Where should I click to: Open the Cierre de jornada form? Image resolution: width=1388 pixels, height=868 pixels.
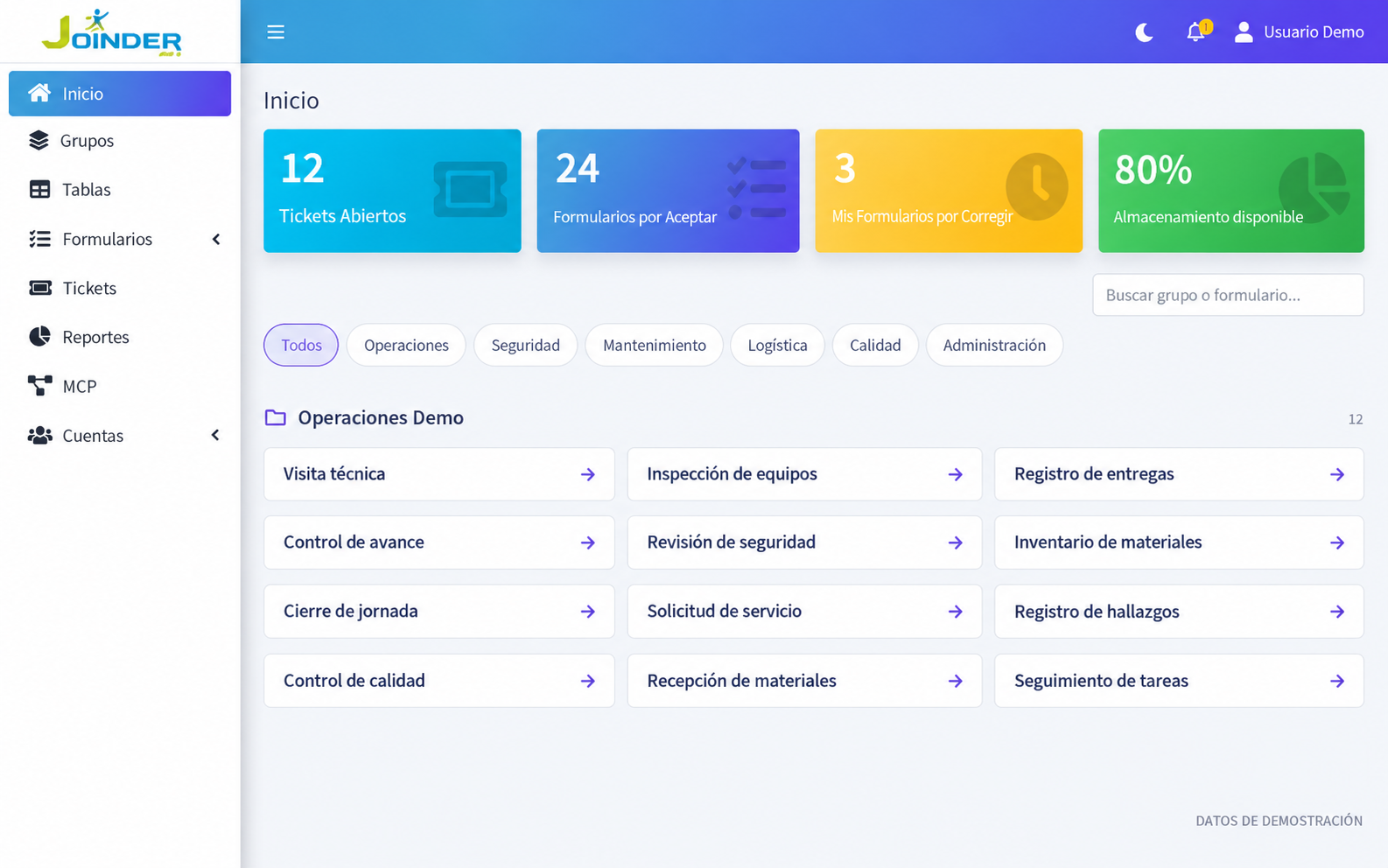439,612
